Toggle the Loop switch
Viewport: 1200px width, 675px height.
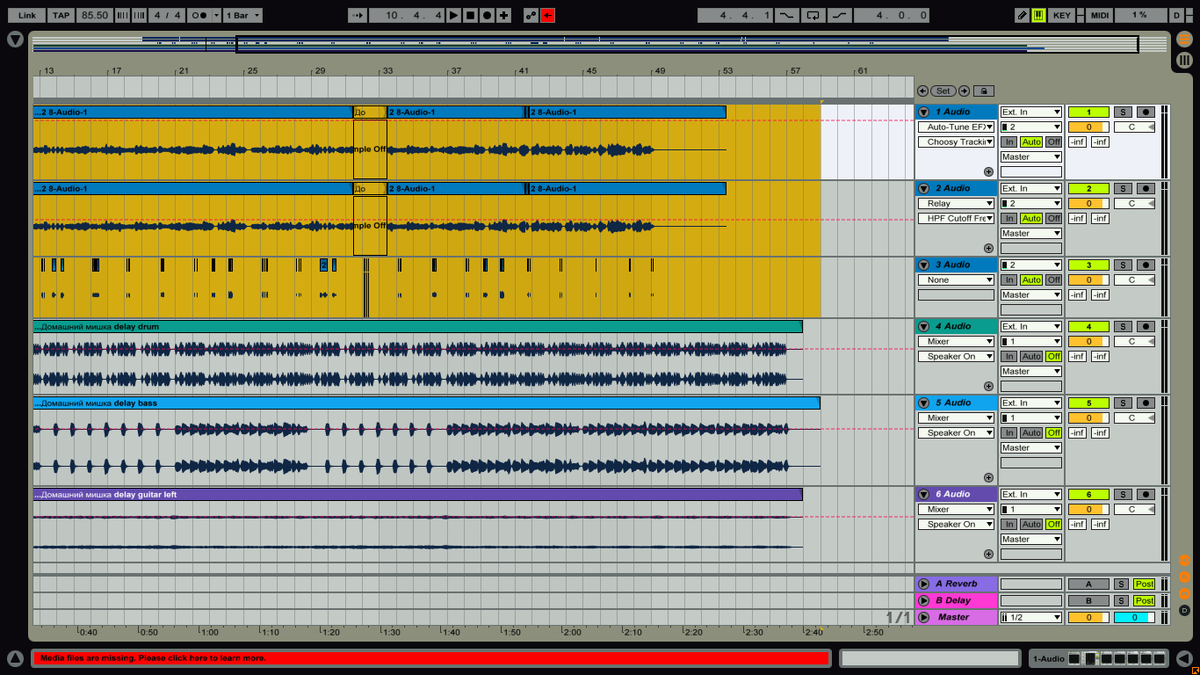pos(812,15)
